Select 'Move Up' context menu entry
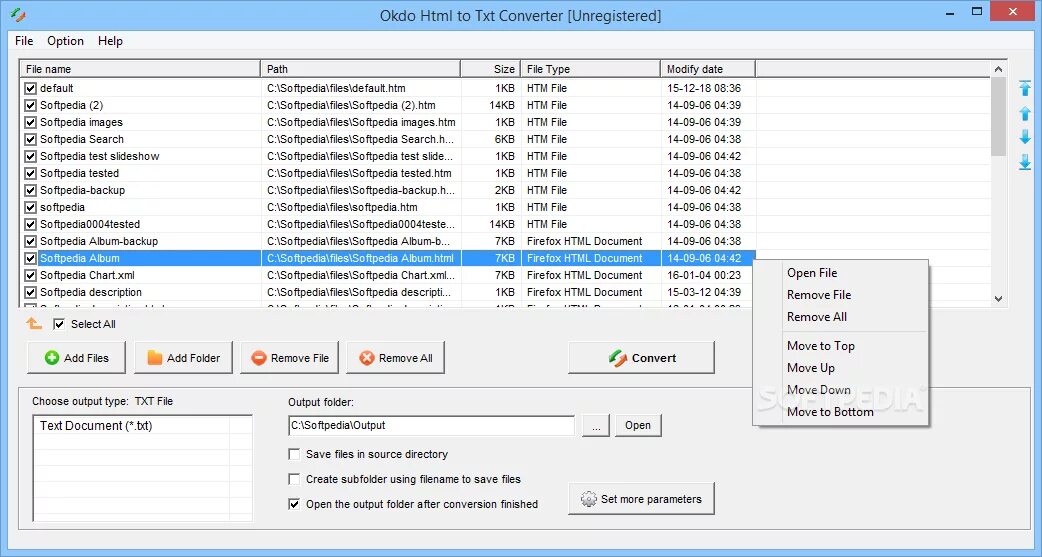 840,368
